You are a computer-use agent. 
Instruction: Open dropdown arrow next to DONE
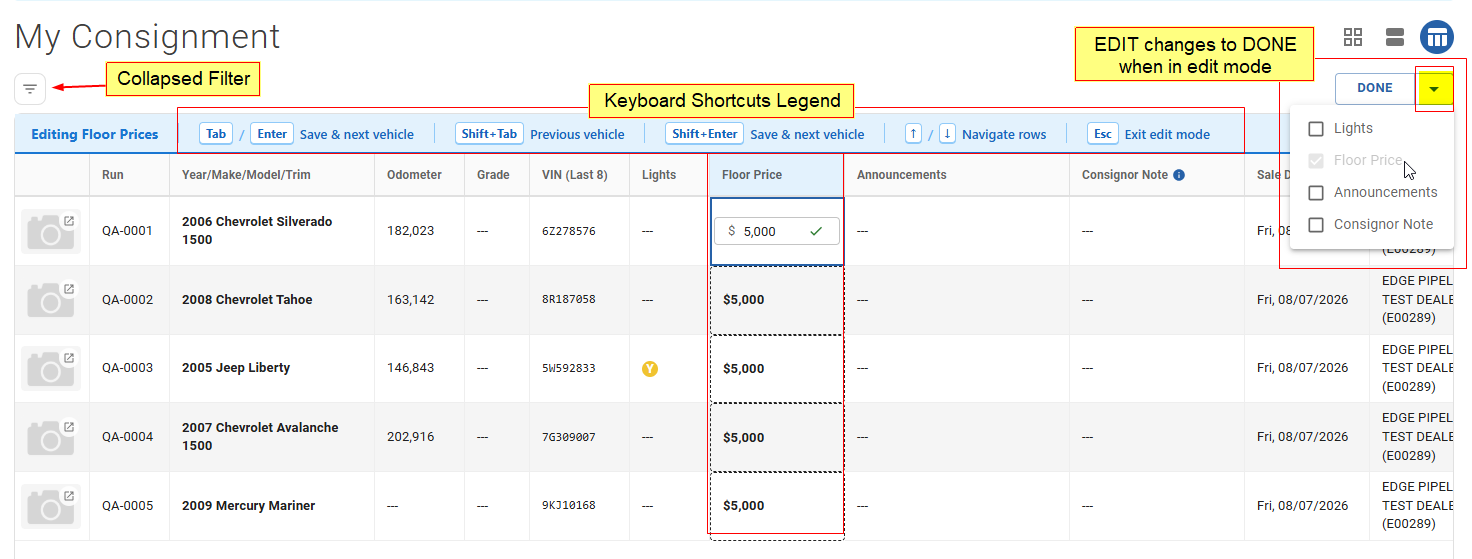[x=1434, y=88]
